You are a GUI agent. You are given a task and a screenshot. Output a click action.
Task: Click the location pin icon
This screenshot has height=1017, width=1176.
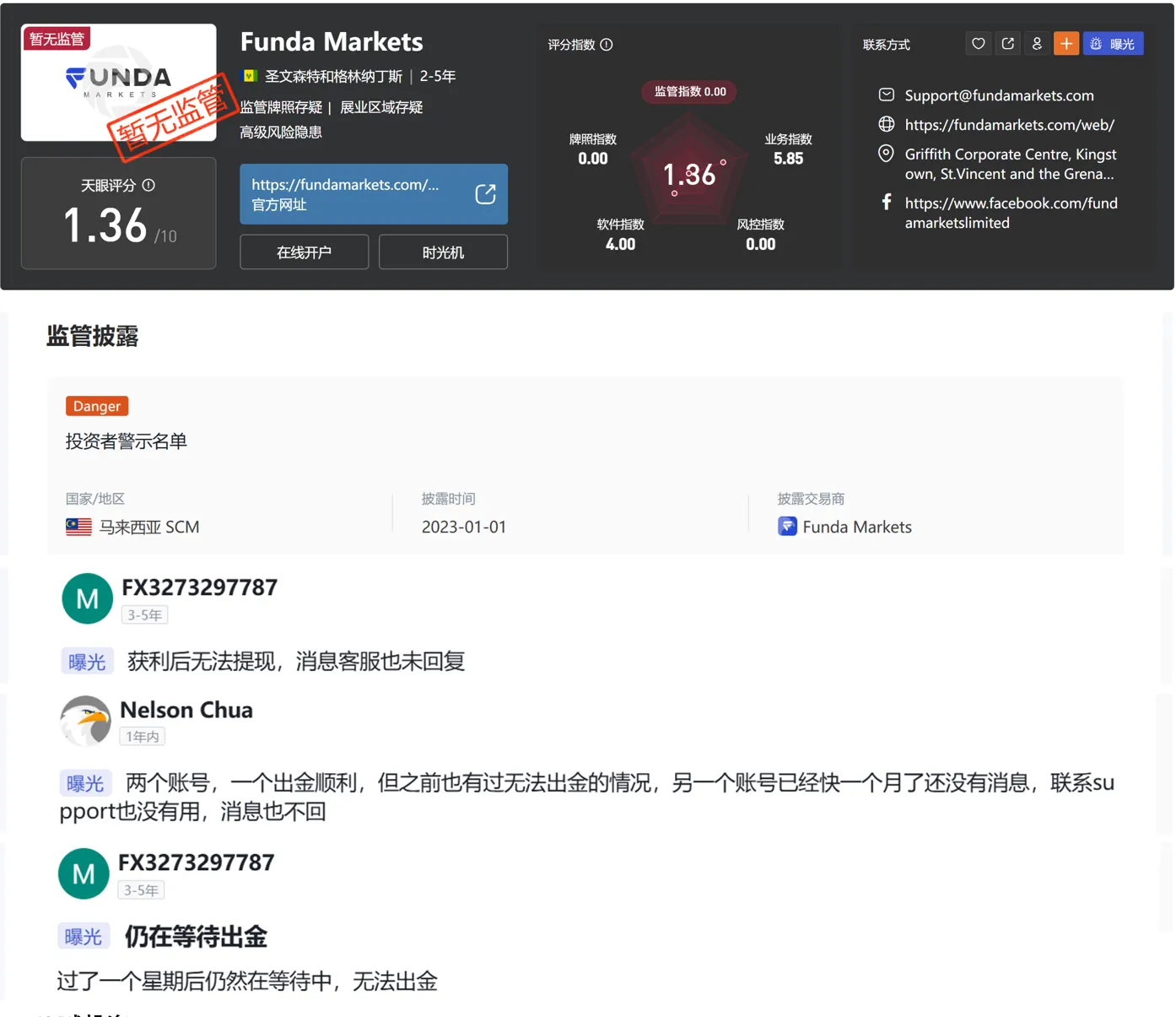tap(886, 154)
